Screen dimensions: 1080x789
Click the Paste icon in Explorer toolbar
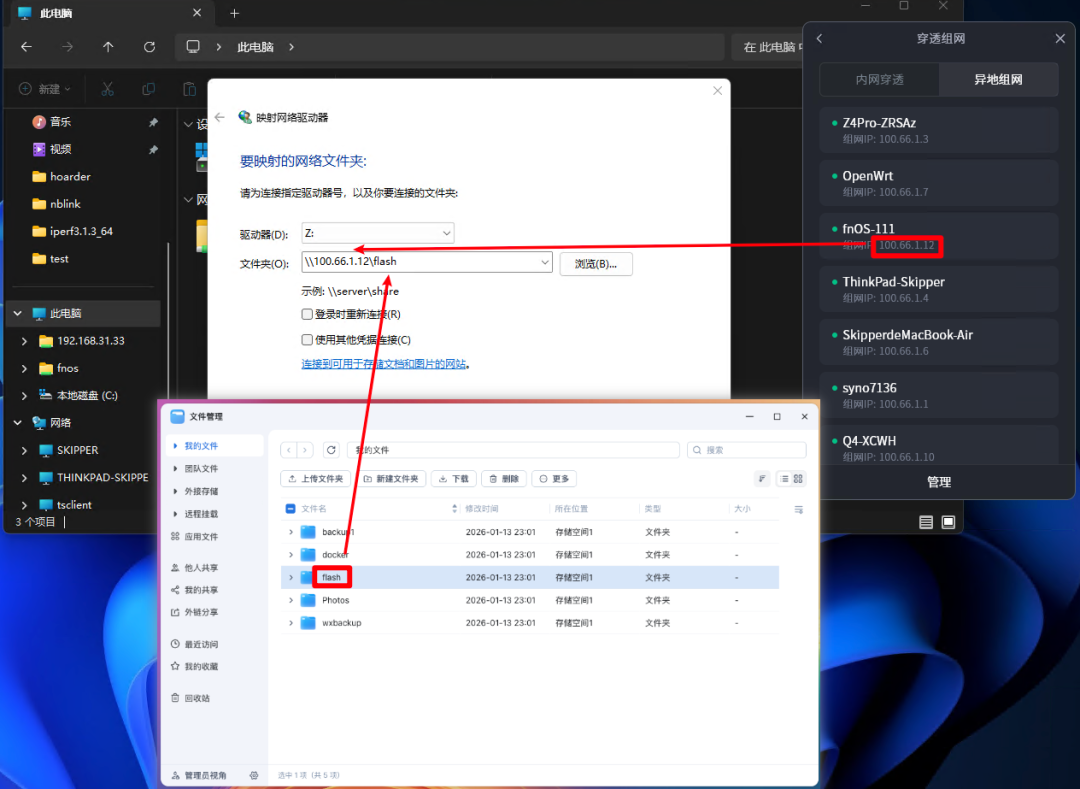[x=189, y=89]
